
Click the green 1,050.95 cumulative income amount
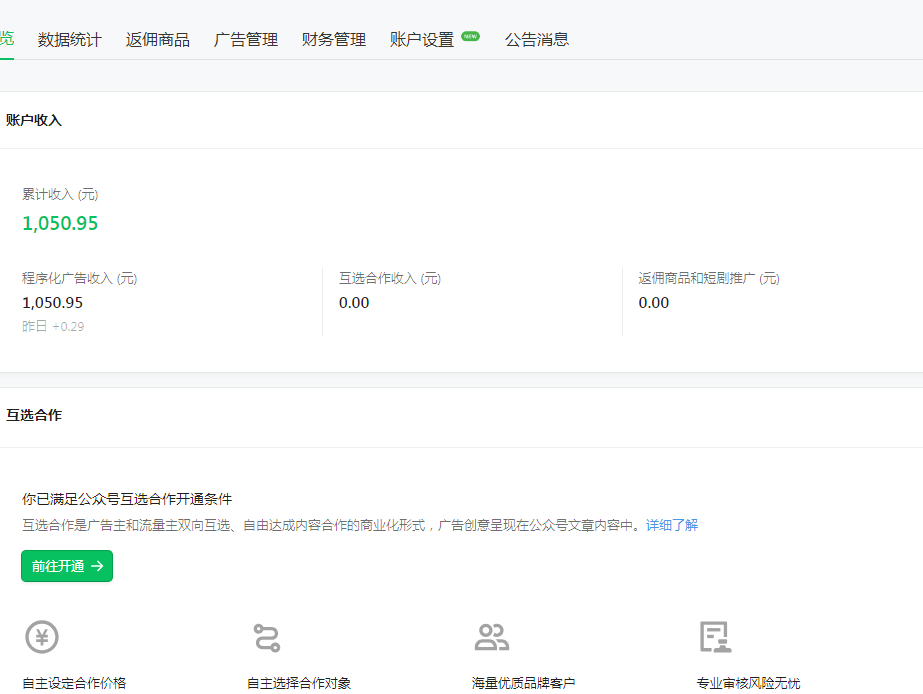pos(61,223)
